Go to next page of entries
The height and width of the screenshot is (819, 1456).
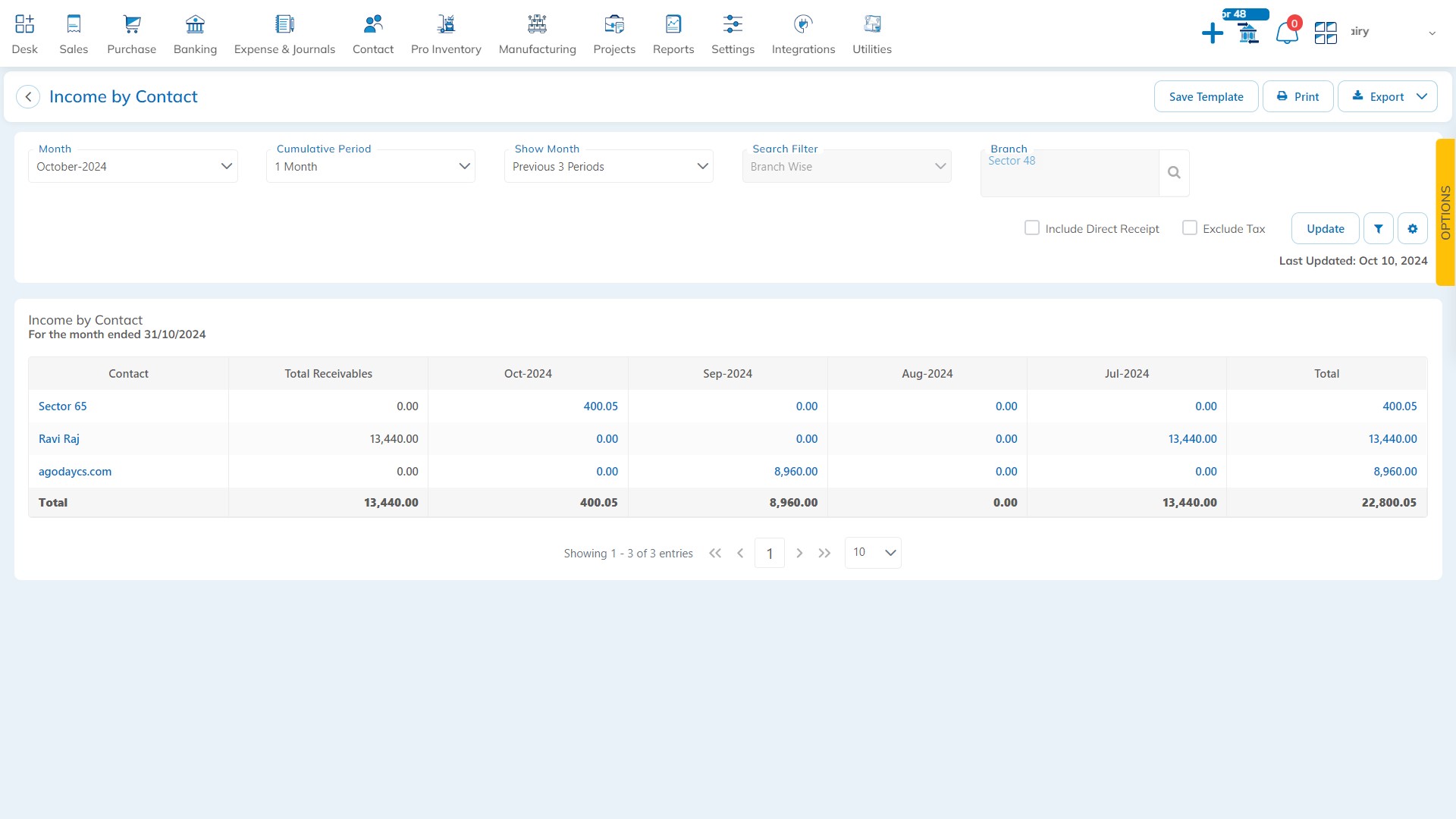coord(799,554)
